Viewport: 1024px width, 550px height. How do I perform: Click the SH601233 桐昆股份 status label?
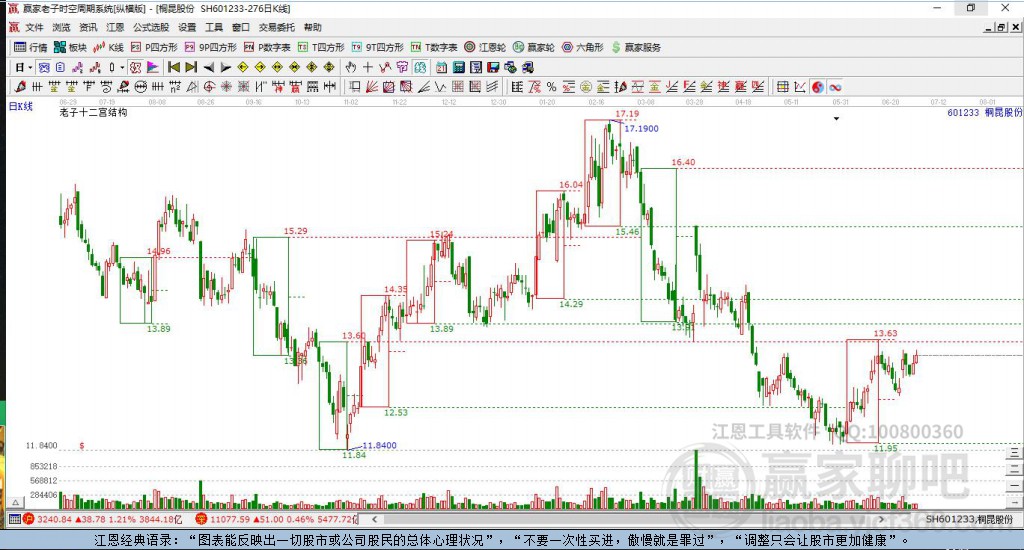[x=970, y=519]
